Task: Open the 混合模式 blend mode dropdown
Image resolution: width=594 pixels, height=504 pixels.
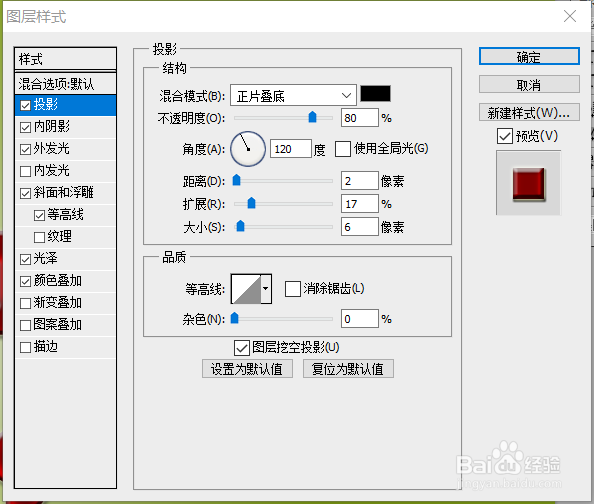Action: tap(293, 95)
